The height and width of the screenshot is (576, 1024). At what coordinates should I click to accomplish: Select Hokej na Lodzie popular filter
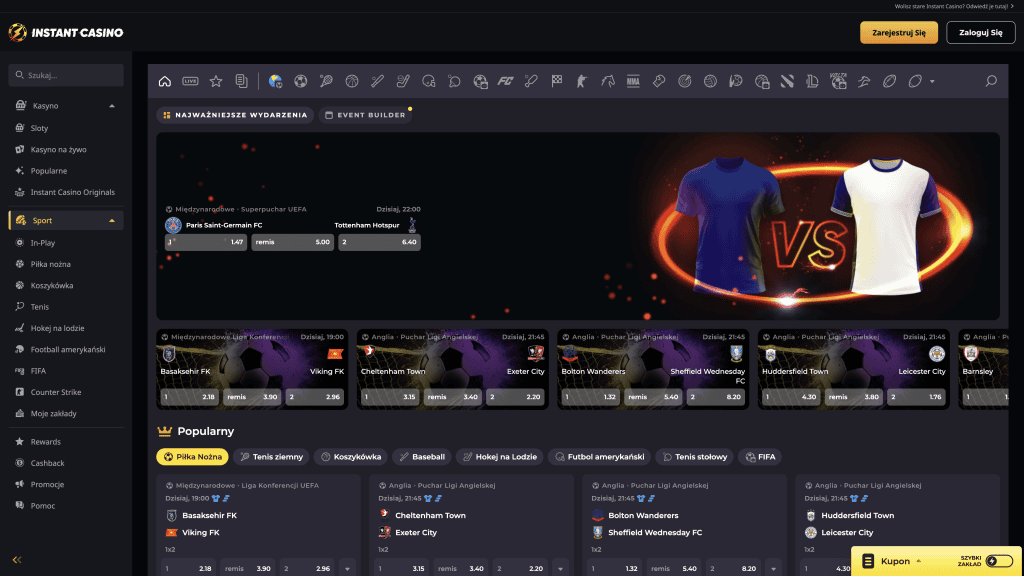[500, 456]
